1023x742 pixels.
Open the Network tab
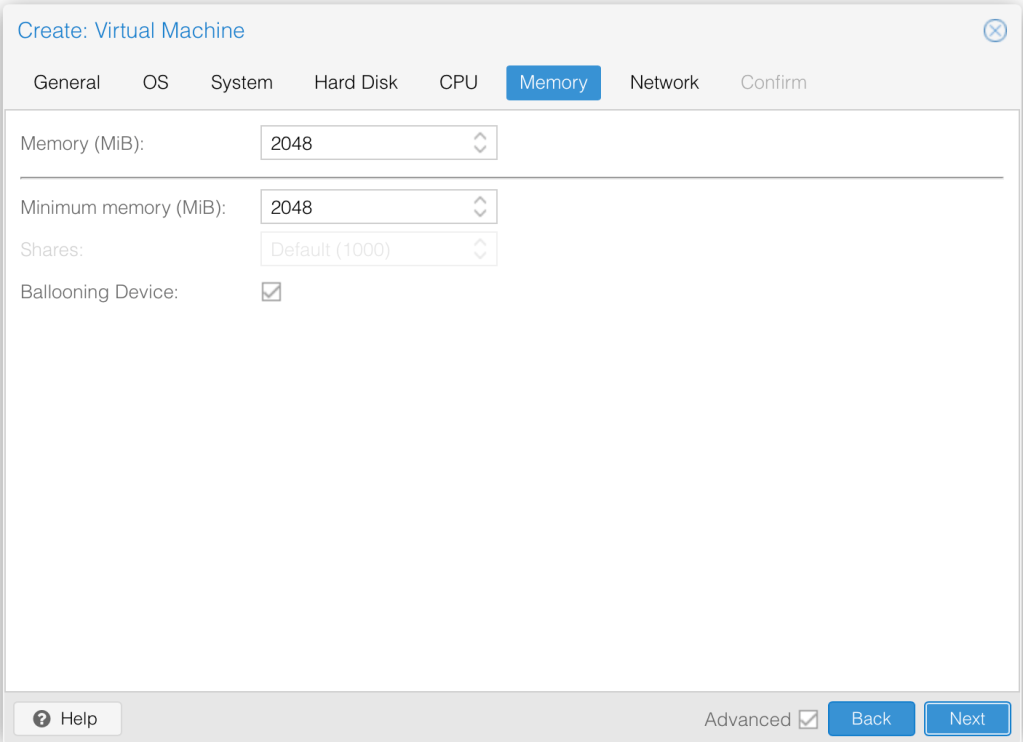(664, 83)
